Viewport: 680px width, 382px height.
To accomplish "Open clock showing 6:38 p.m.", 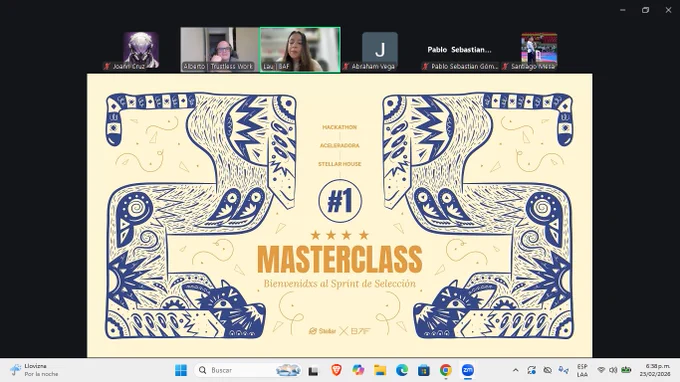I will (655, 370).
